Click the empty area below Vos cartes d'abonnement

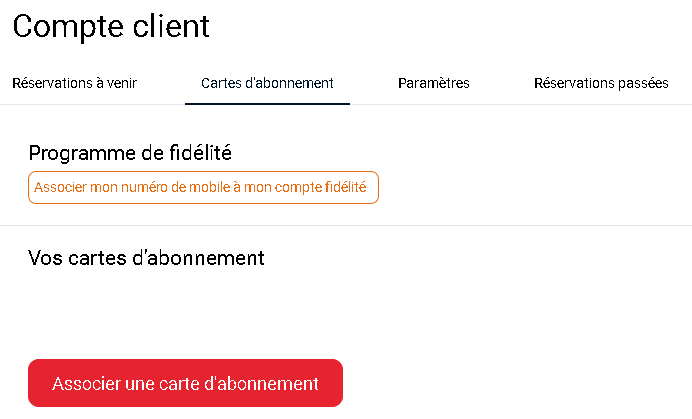300,310
